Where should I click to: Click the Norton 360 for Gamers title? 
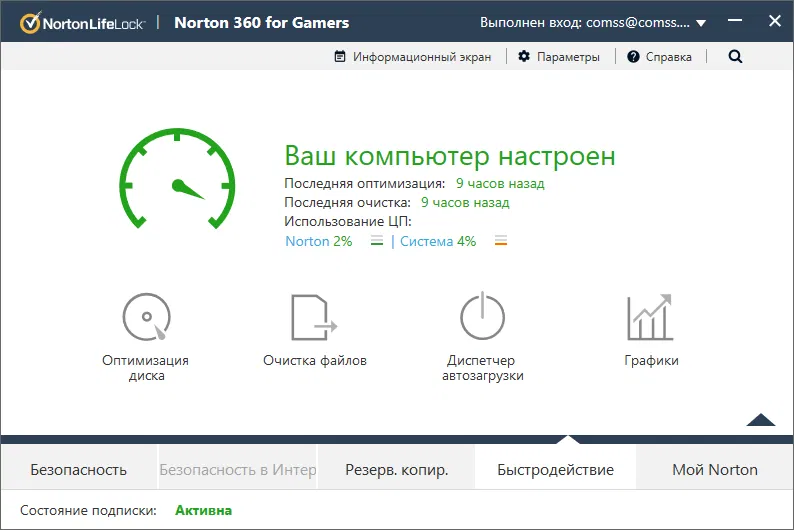pos(262,23)
